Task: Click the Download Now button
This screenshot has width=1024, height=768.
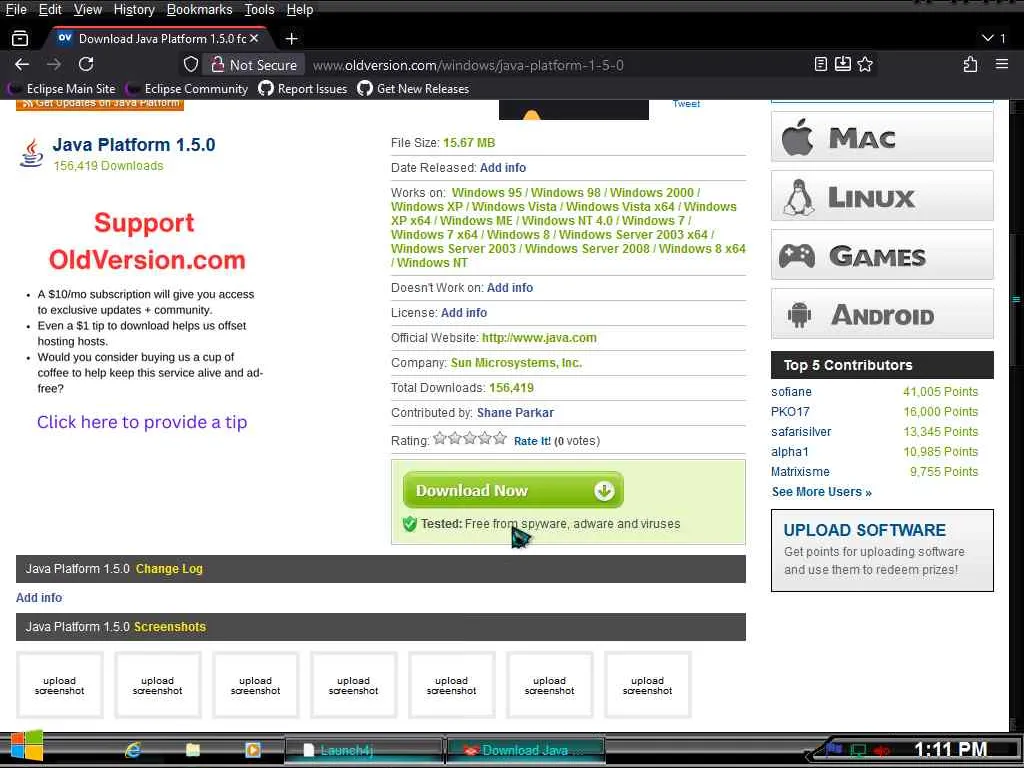Action: tap(513, 490)
